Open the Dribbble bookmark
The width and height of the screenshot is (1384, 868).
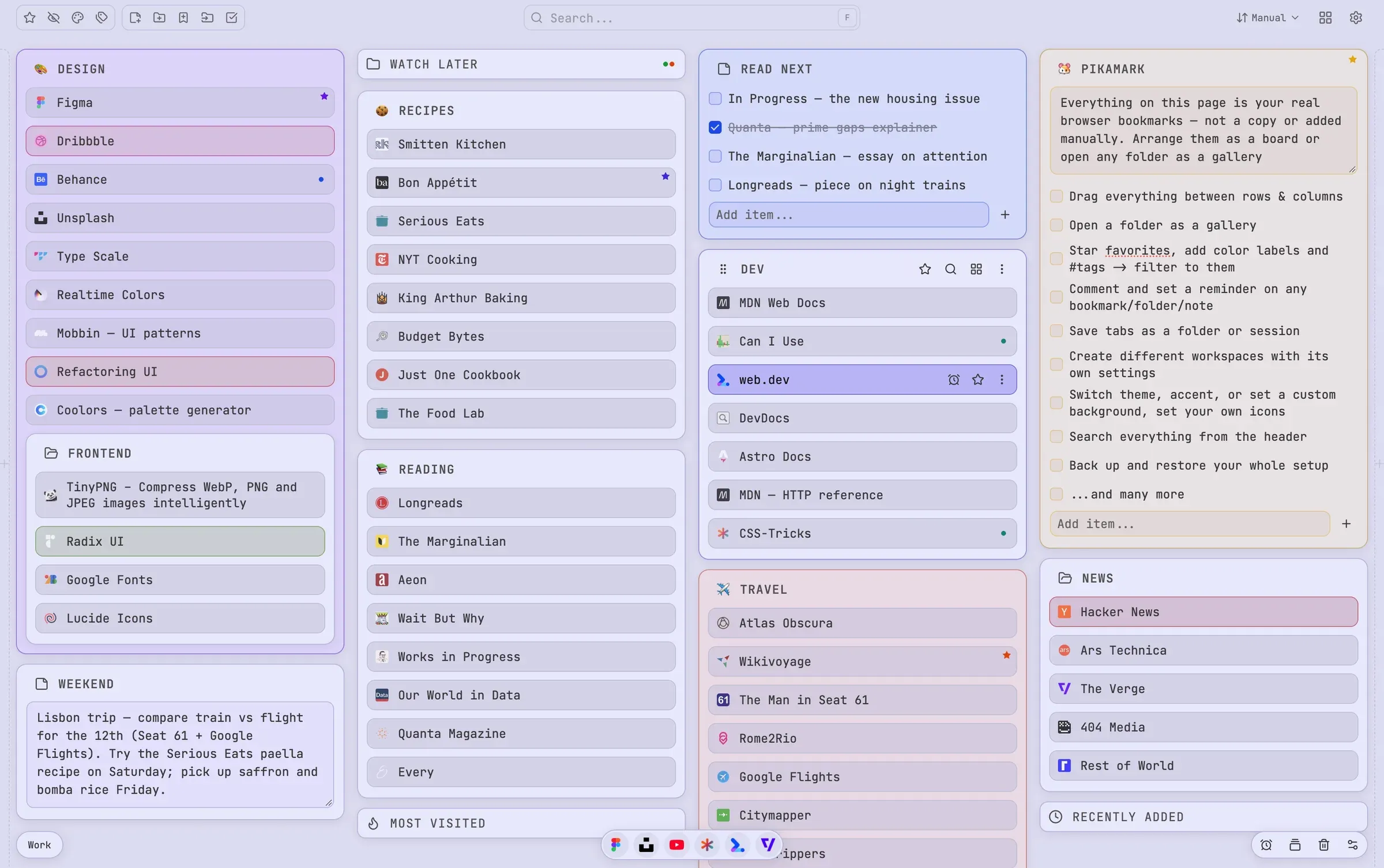coord(180,141)
